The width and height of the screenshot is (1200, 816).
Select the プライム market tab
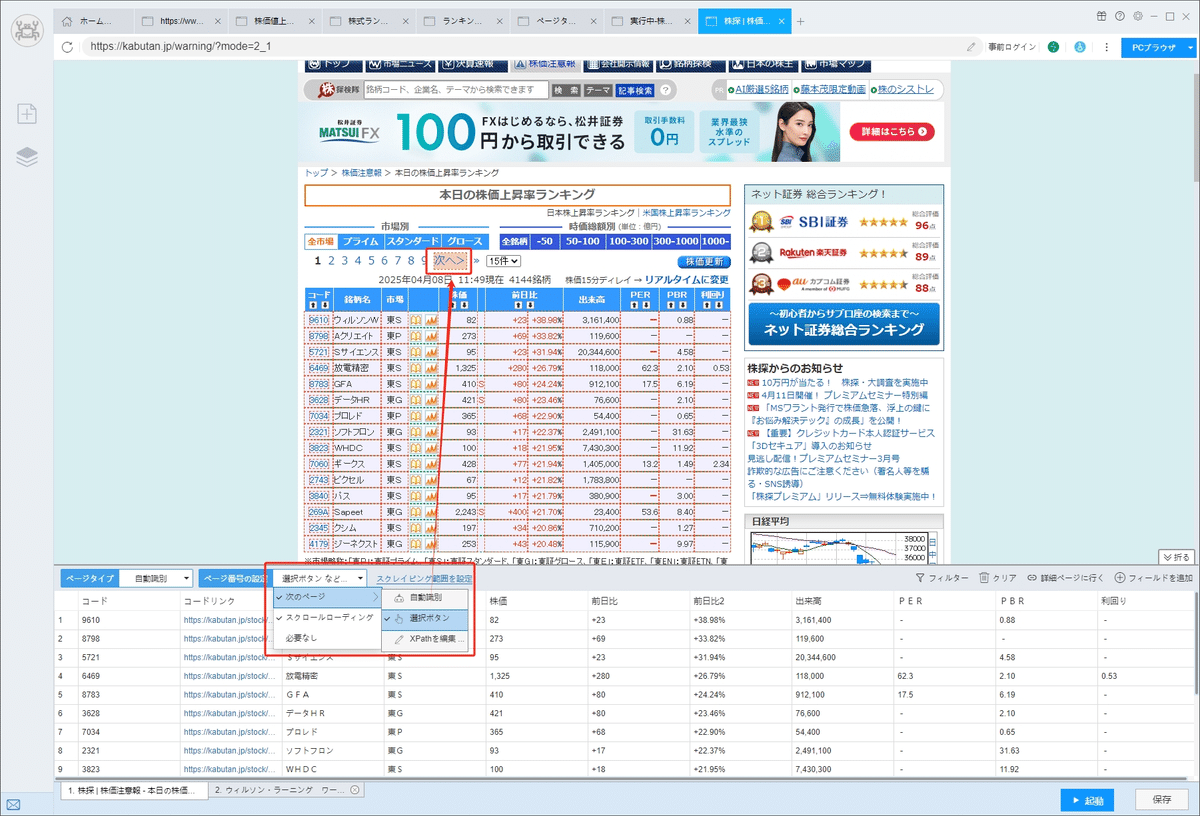[x=360, y=242]
